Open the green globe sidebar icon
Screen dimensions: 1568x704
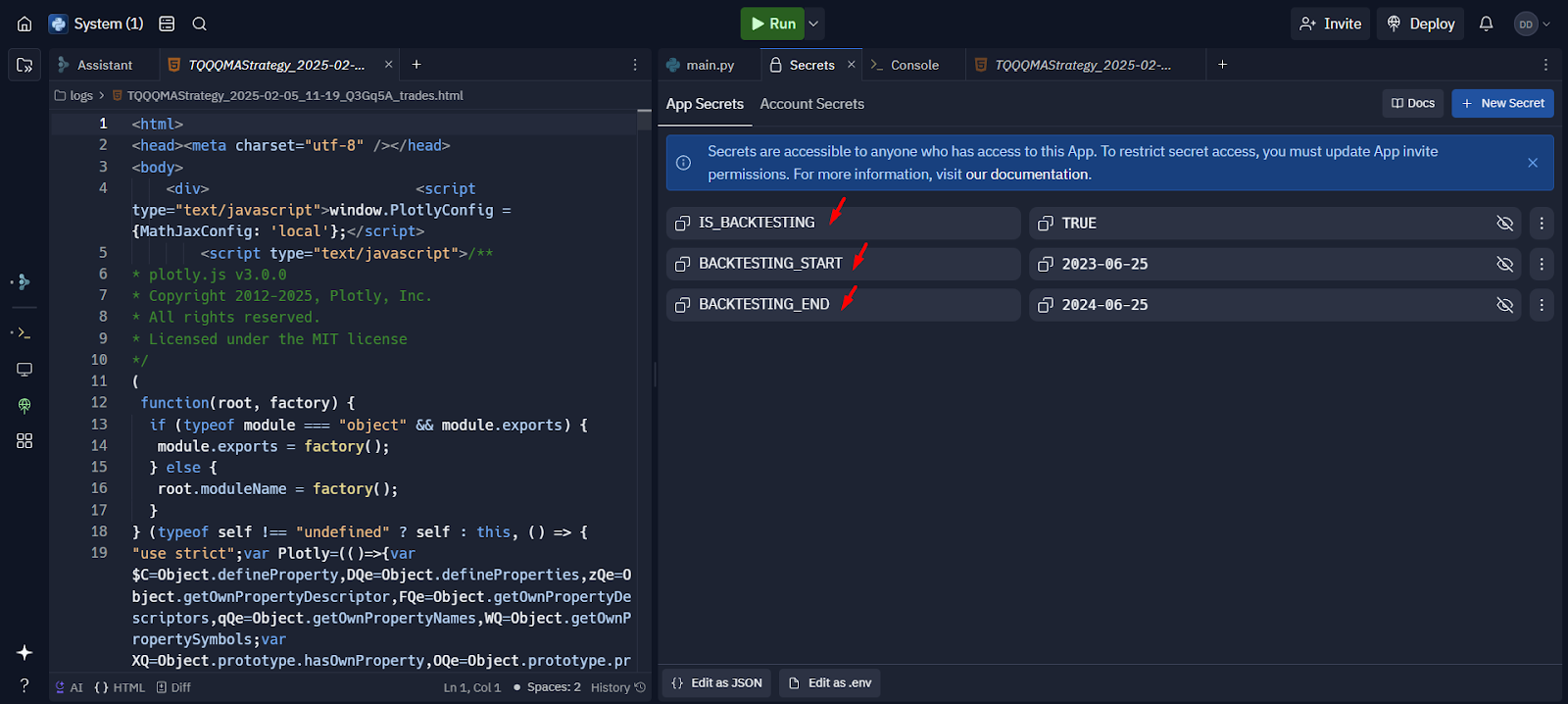(24, 405)
